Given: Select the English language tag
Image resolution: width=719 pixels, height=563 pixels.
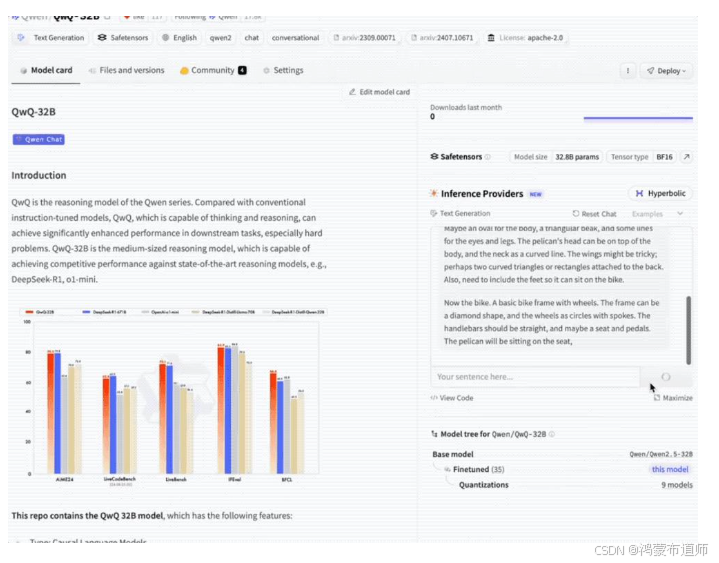Looking at the screenshot, I should (x=179, y=38).
